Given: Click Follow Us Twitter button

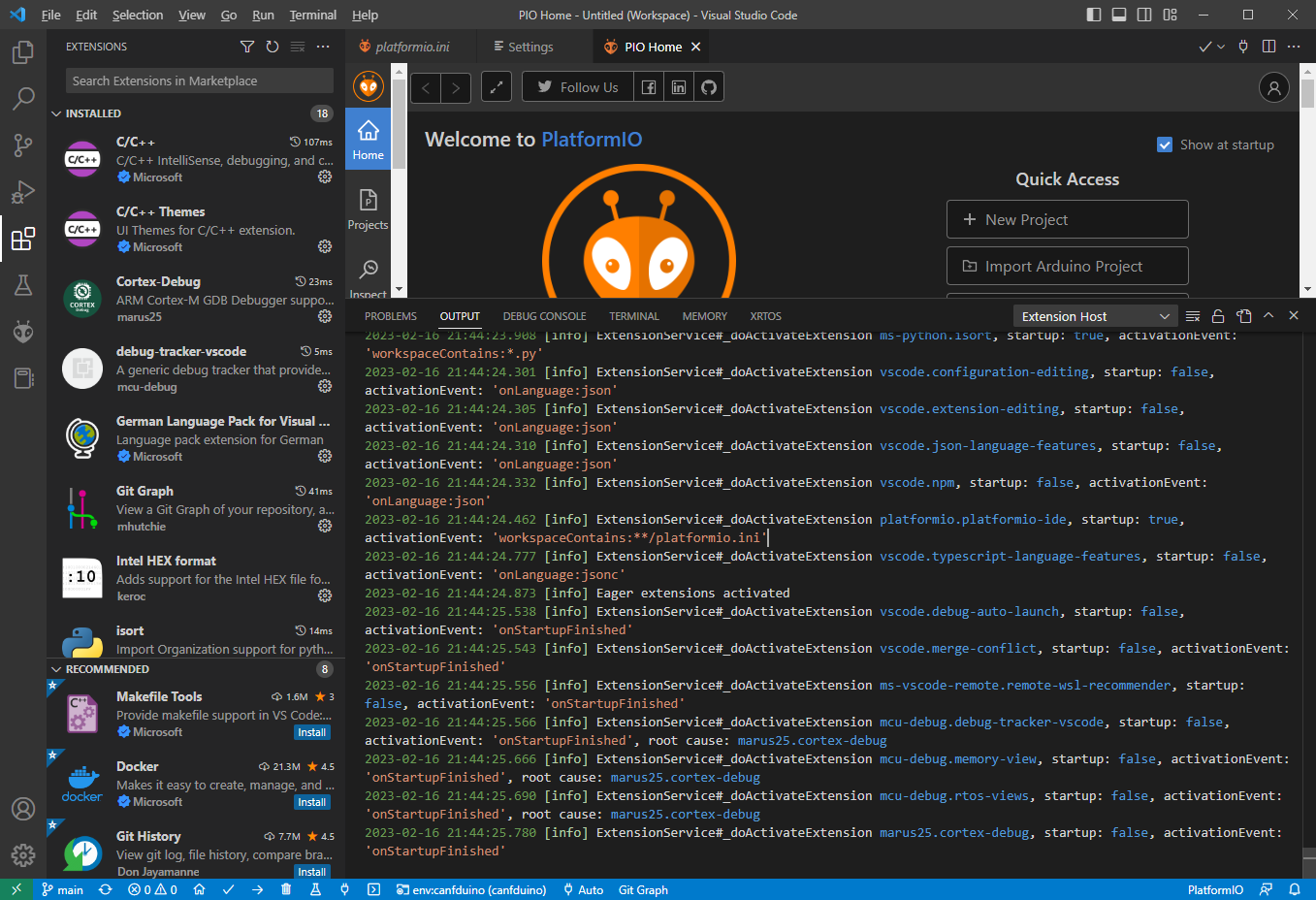Looking at the screenshot, I should tap(578, 87).
